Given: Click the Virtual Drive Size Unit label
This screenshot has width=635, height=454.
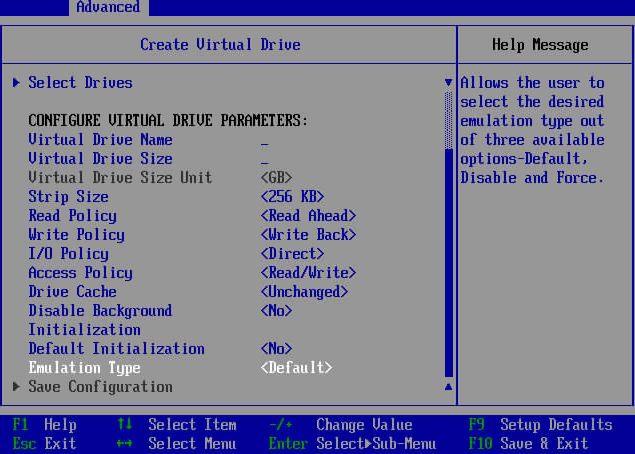Looking at the screenshot, I should click(120, 178).
